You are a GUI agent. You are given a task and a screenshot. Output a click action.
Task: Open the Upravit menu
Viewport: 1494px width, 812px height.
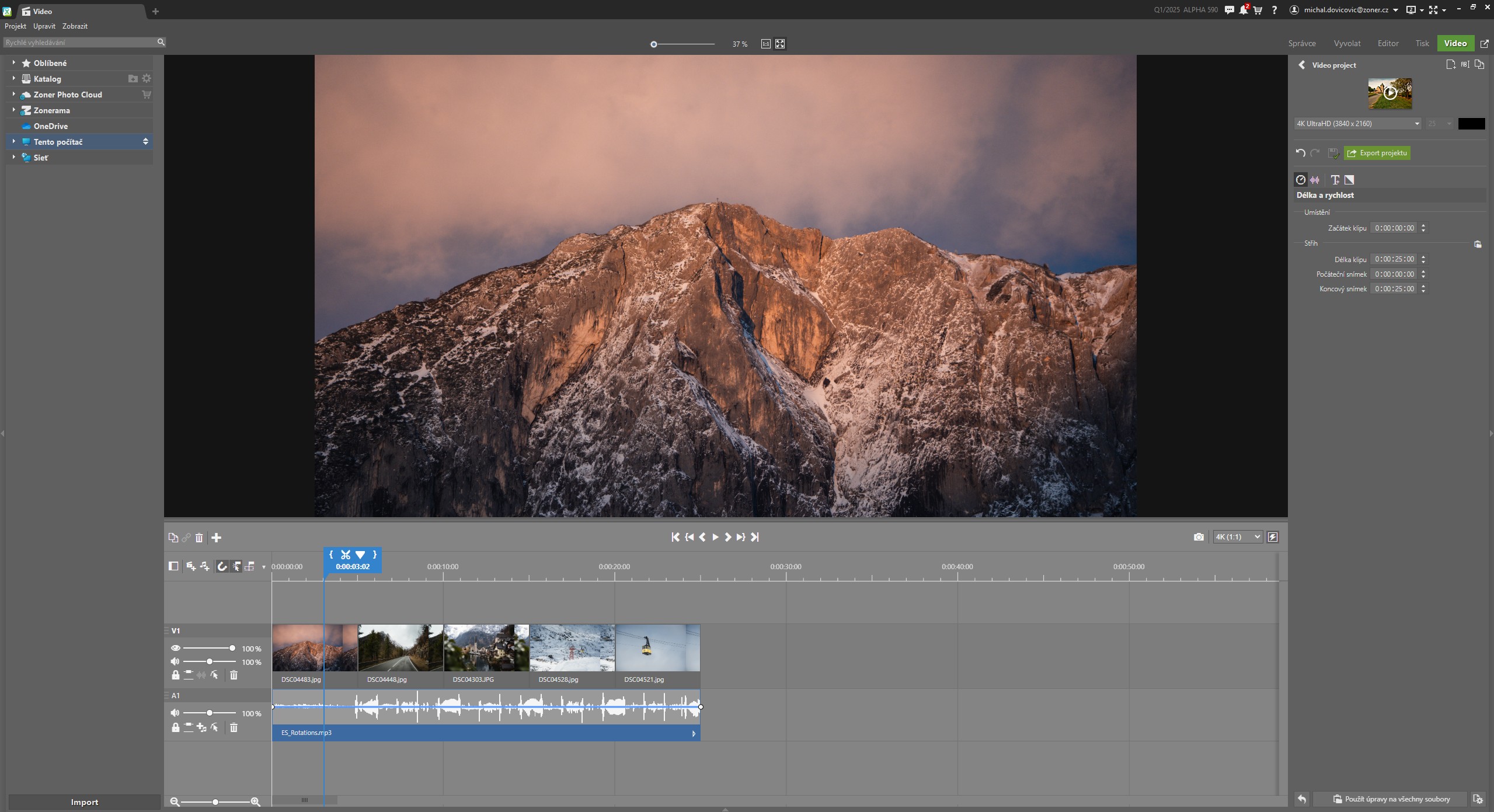pyautogui.click(x=44, y=26)
